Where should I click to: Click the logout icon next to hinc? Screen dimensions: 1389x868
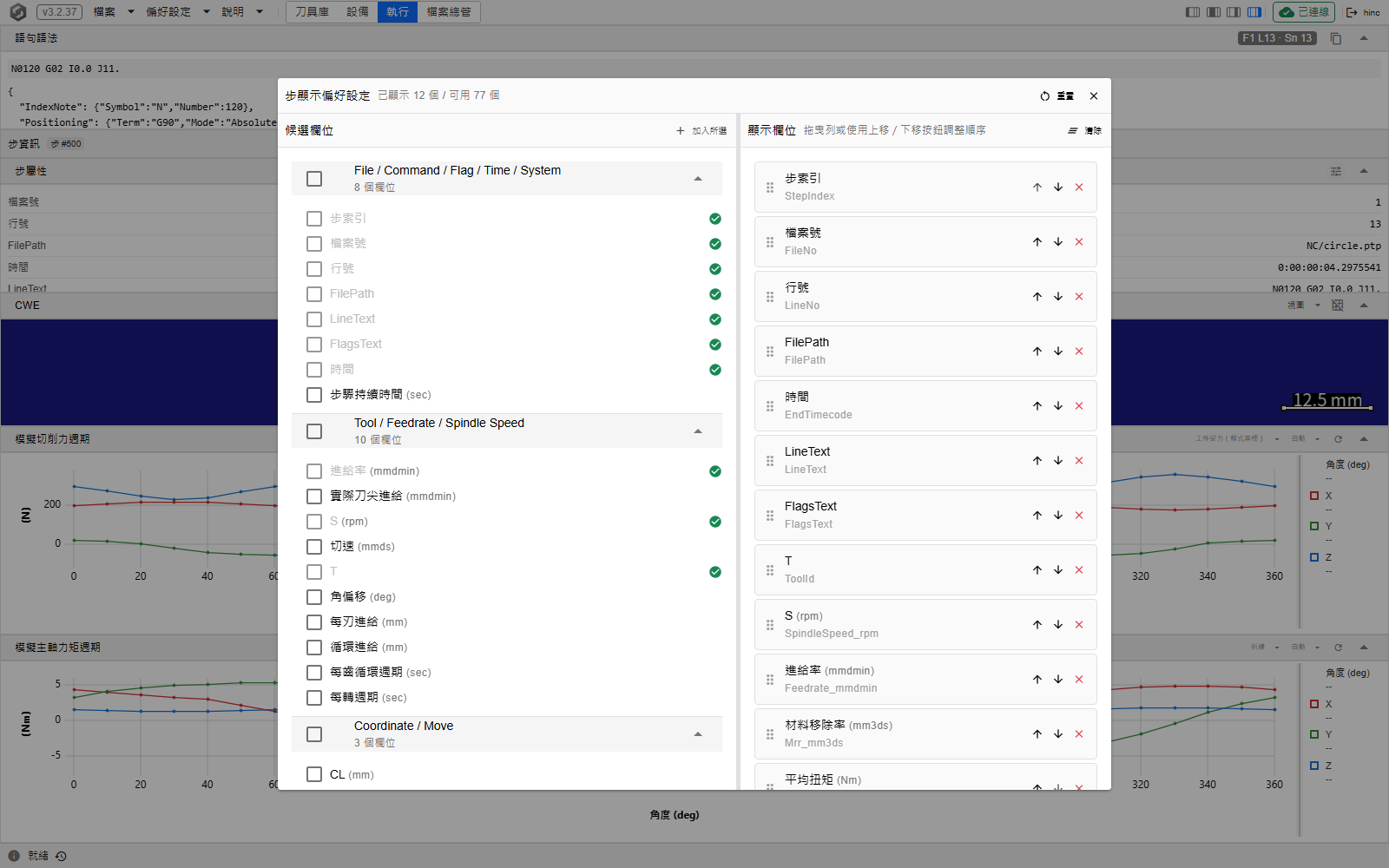[1352, 12]
